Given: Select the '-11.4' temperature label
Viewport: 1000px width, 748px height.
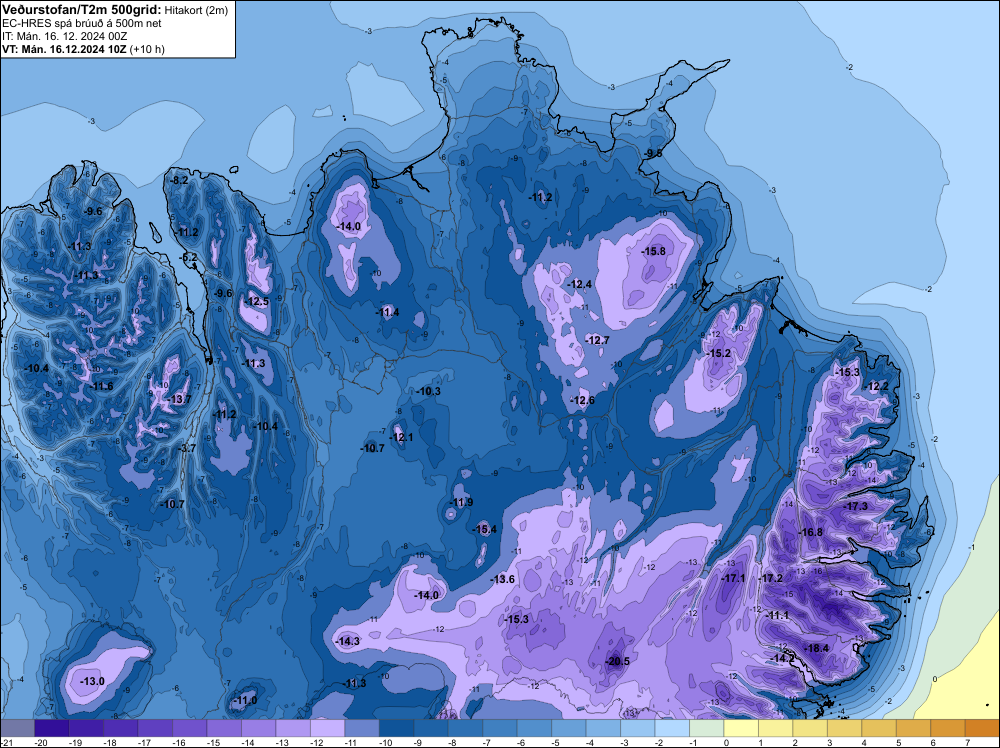Looking at the screenshot, I should pyautogui.click(x=387, y=312).
